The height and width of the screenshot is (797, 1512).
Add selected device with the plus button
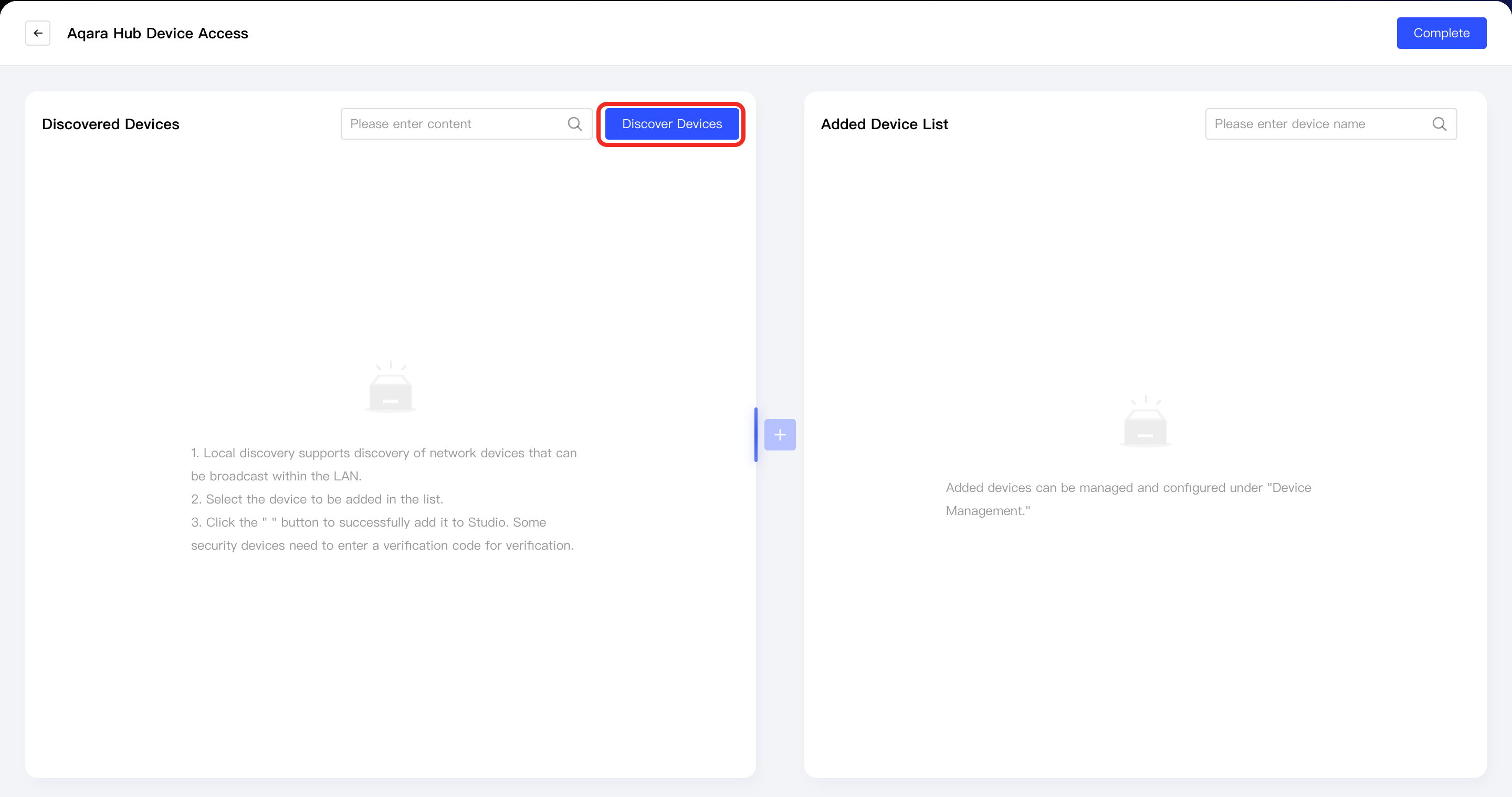[x=780, y=435]
